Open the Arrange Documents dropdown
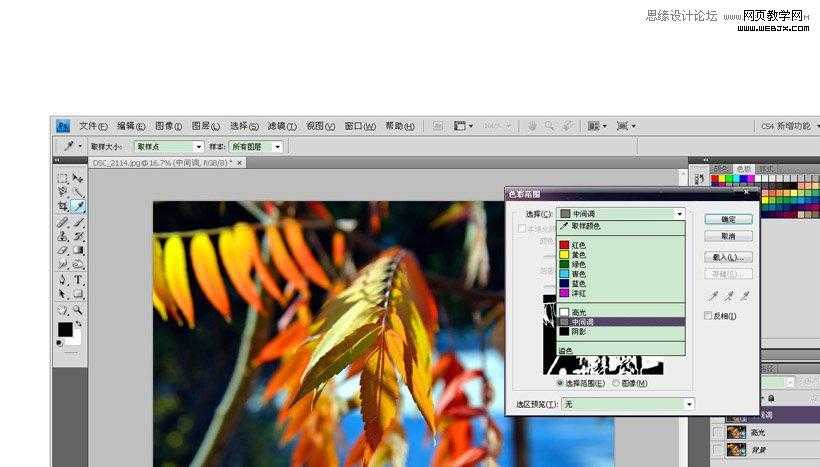Image resolution: width=820 pixels, height=467 pixels. coord(597,126)
